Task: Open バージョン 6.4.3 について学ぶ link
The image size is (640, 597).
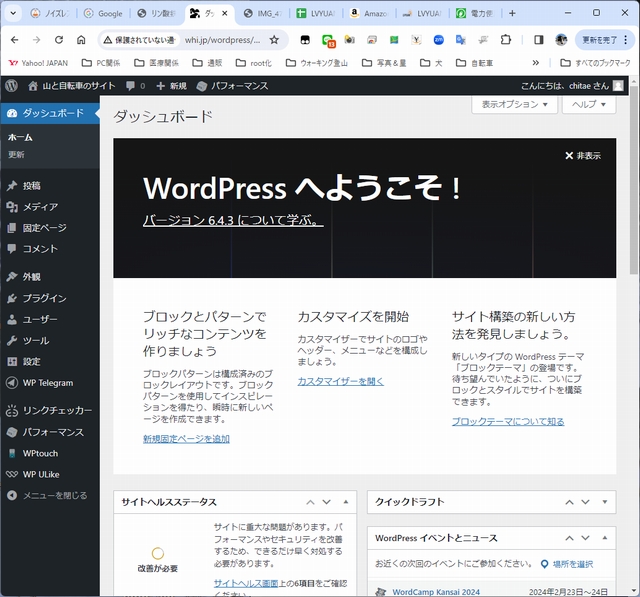Action: tap(233, 220)
